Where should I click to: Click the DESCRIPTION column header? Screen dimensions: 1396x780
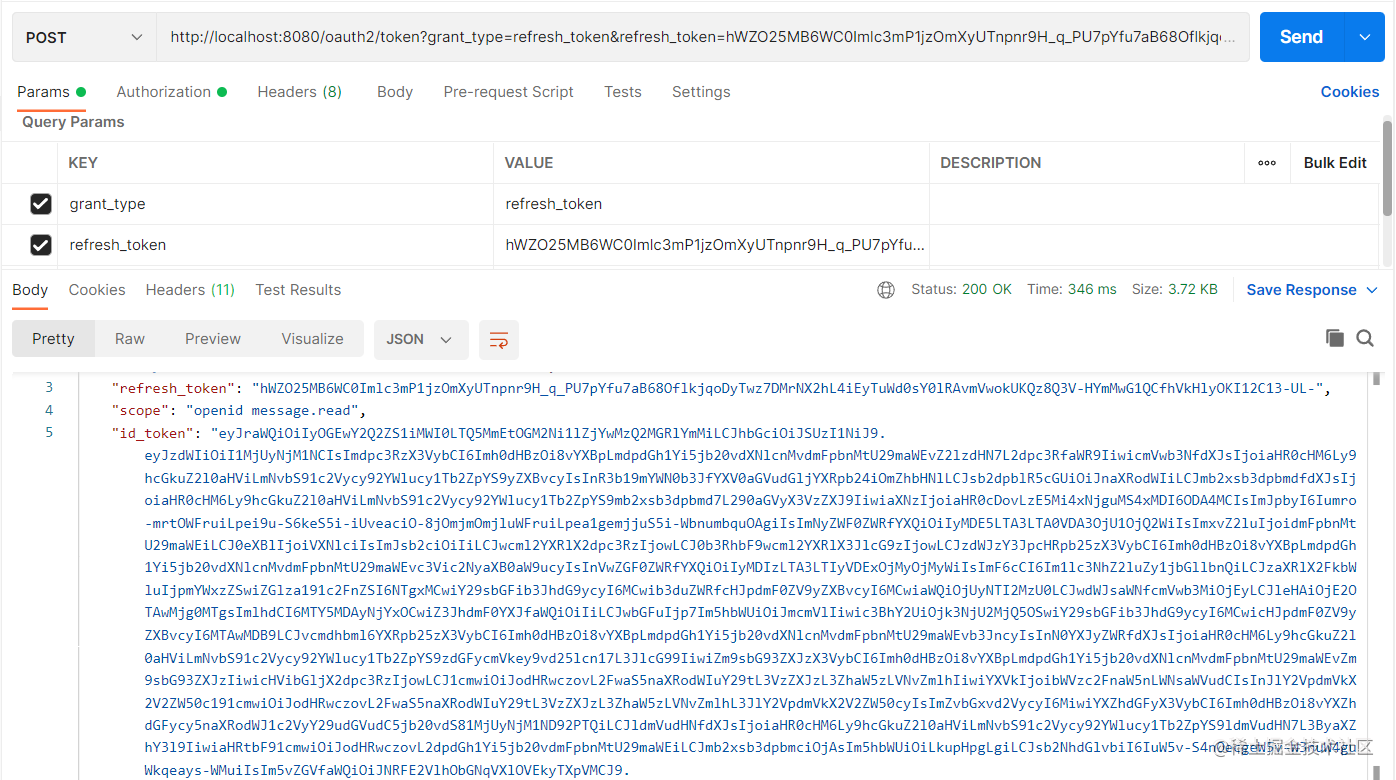[991, 163]
